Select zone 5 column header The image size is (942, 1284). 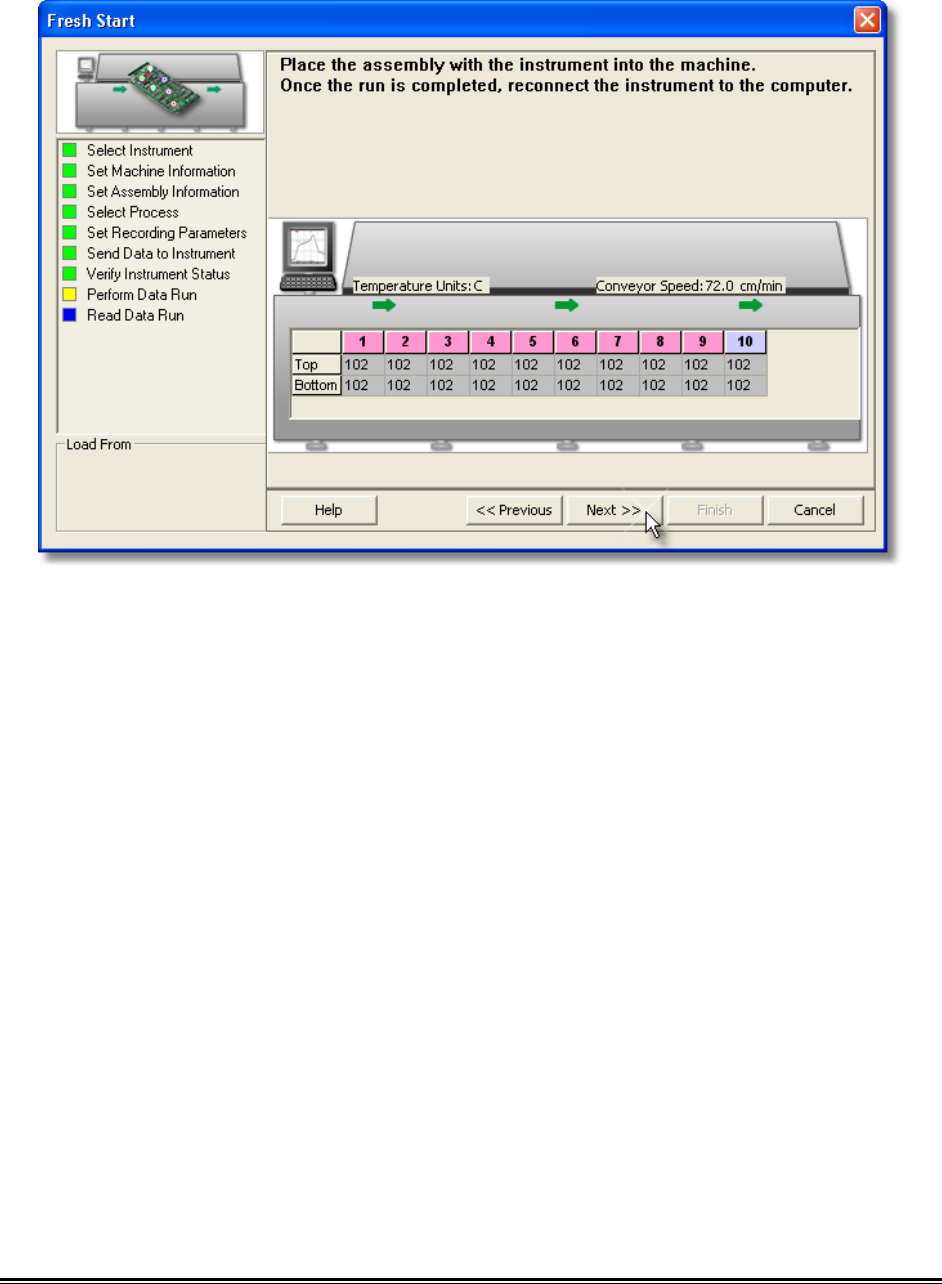533,342
